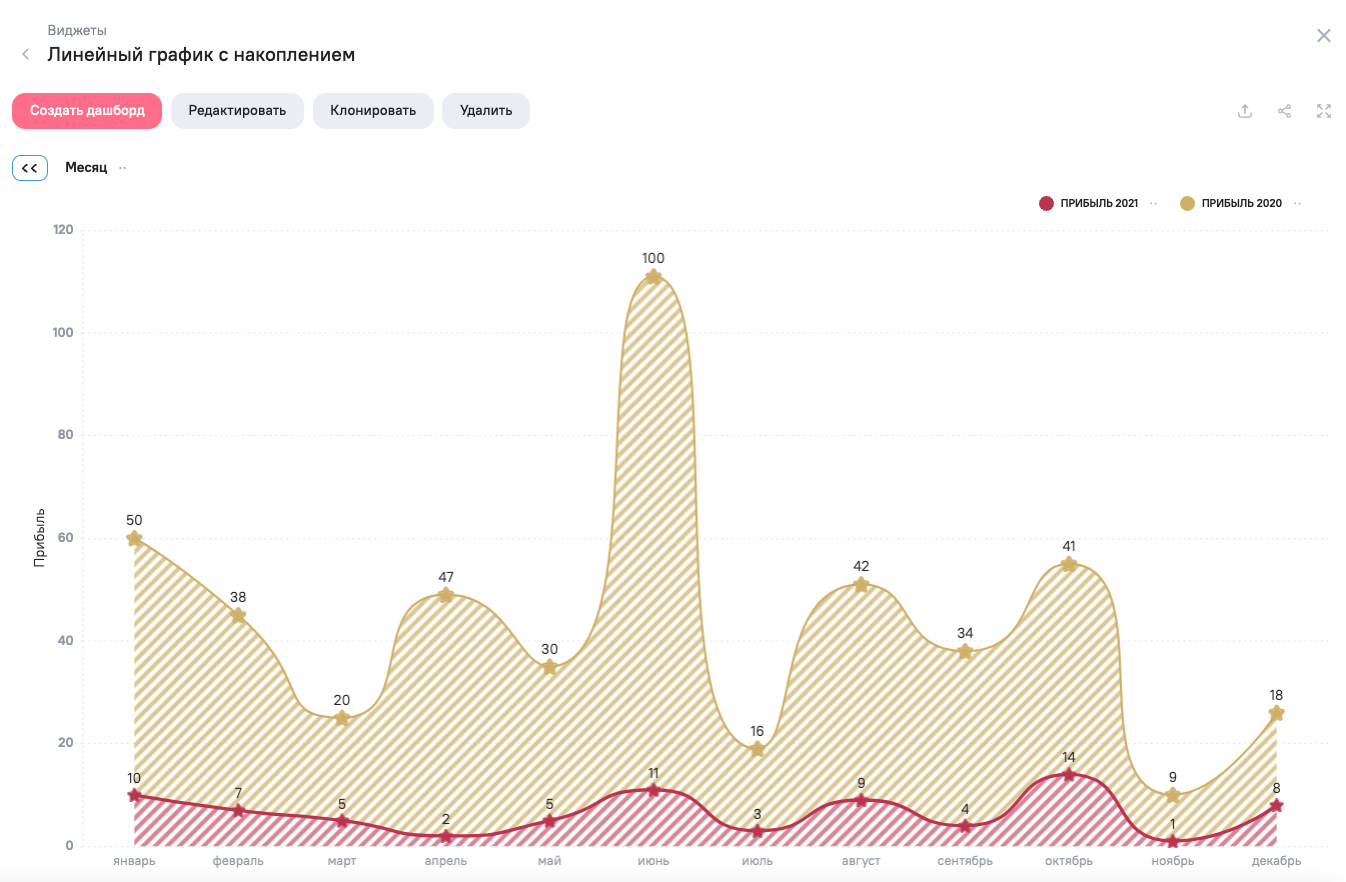The image size is (1346, 882).
Task: Open the menu dots after Прибыль 2021
Action: 1154,203
